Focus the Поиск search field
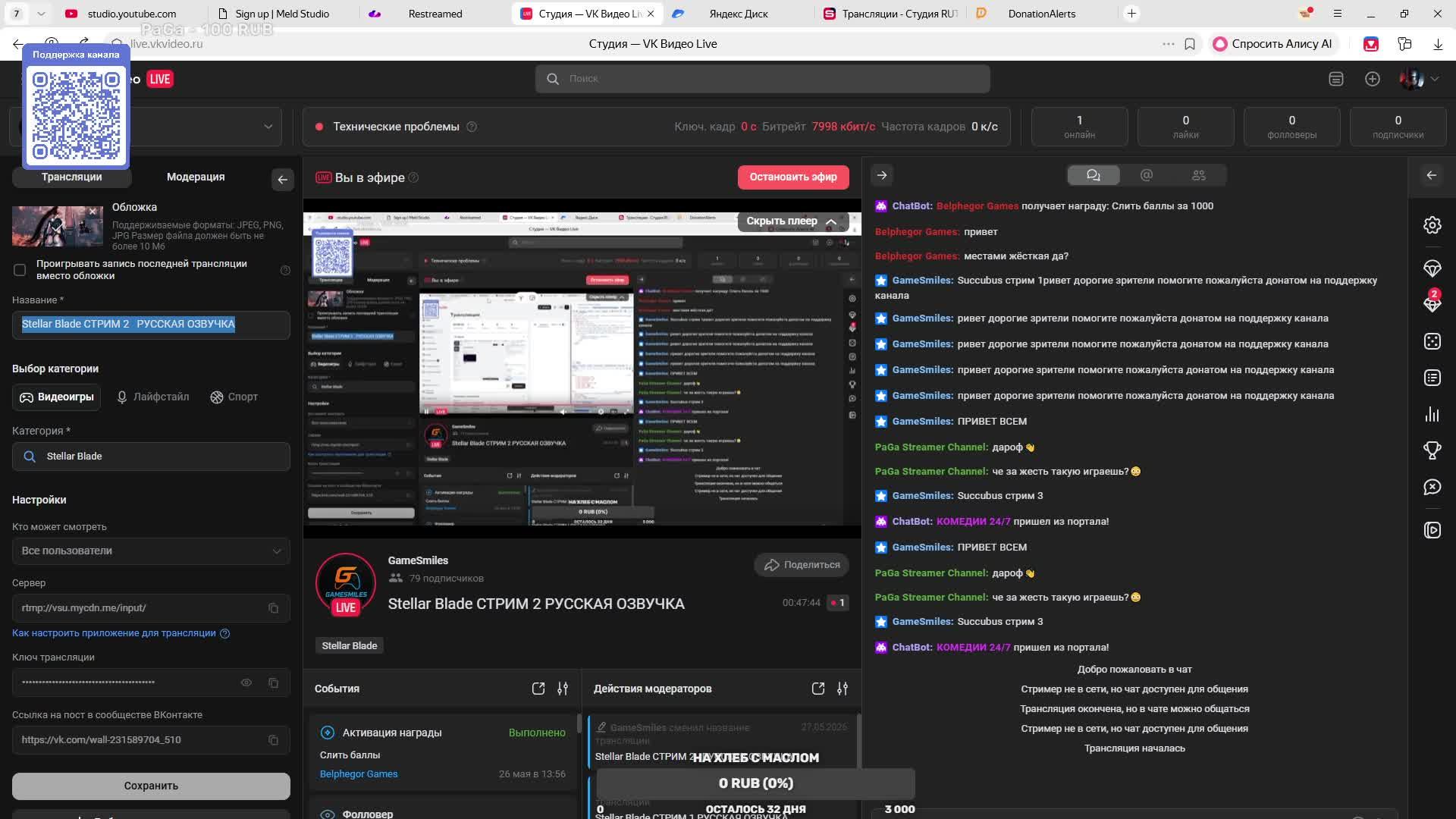 point(763,79)
